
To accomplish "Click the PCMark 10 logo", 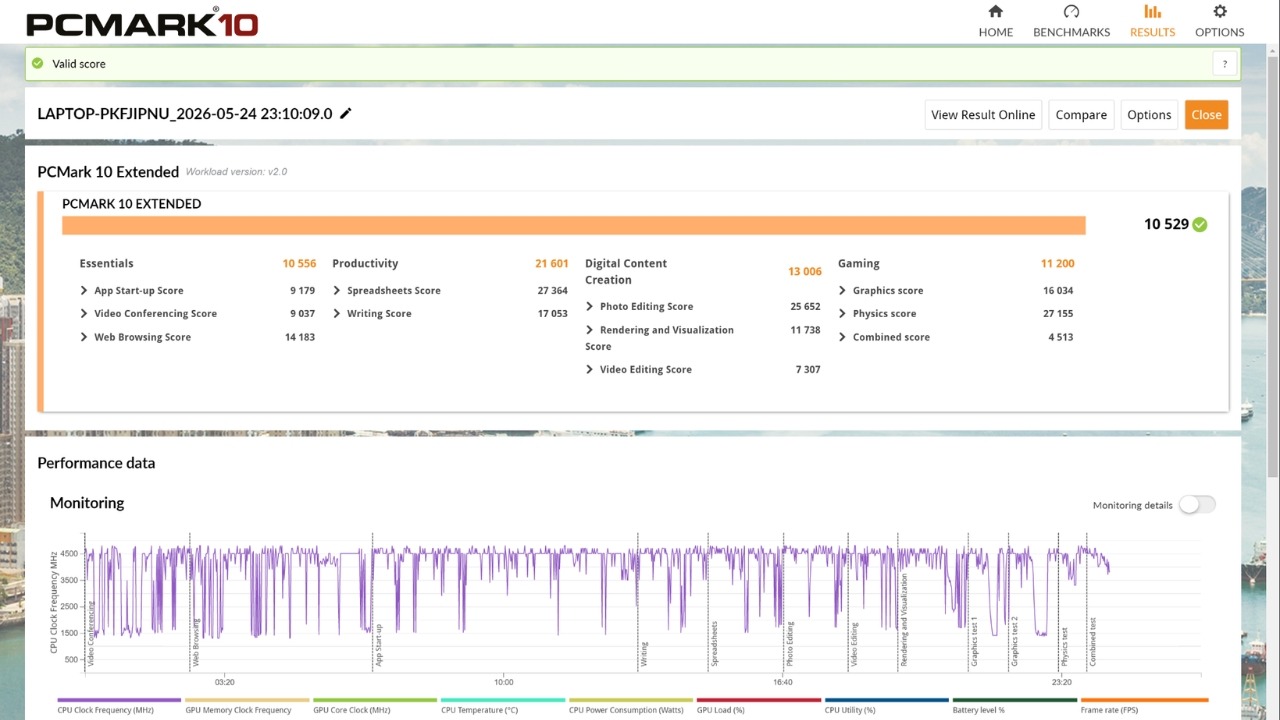I will (142, 22).
